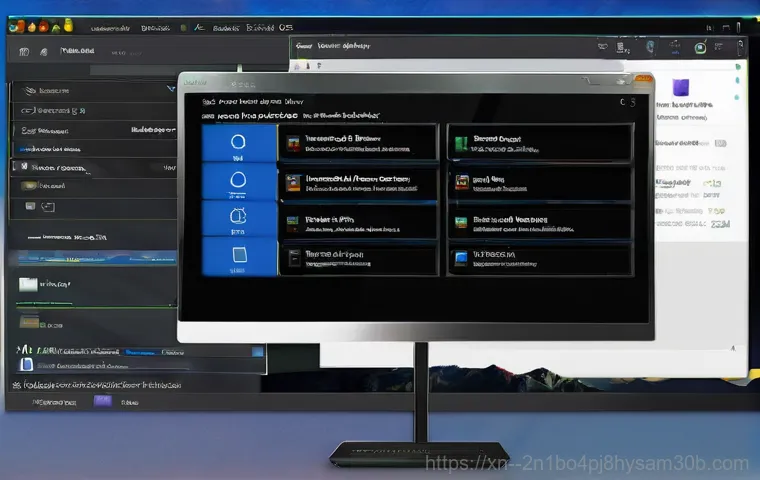Click the gear-like icon beside the dark window's status text
The width and height of the screenshot is (760, 480).
click(16, 385)
